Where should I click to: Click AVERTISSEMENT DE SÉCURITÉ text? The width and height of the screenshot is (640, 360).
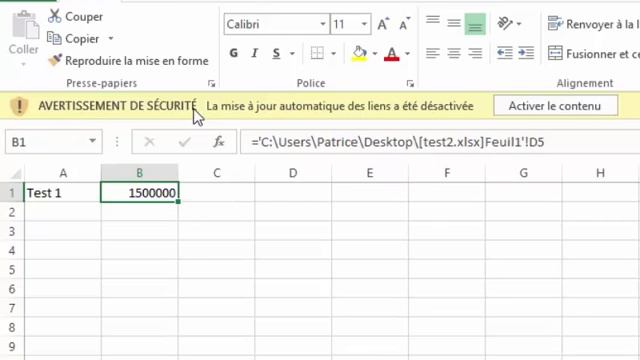click(118, 106)
